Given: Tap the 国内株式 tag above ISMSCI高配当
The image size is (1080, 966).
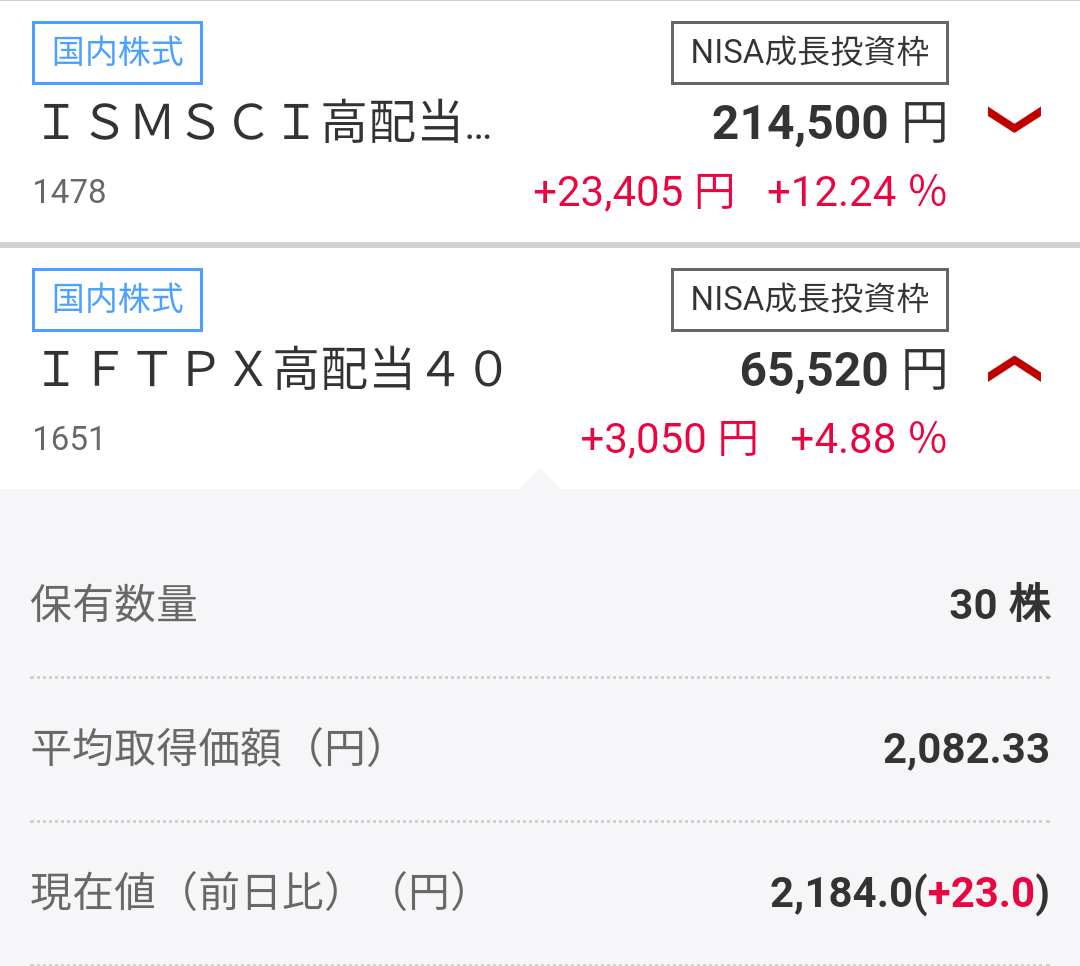Looking at the screenshot, I should point(118,52).
